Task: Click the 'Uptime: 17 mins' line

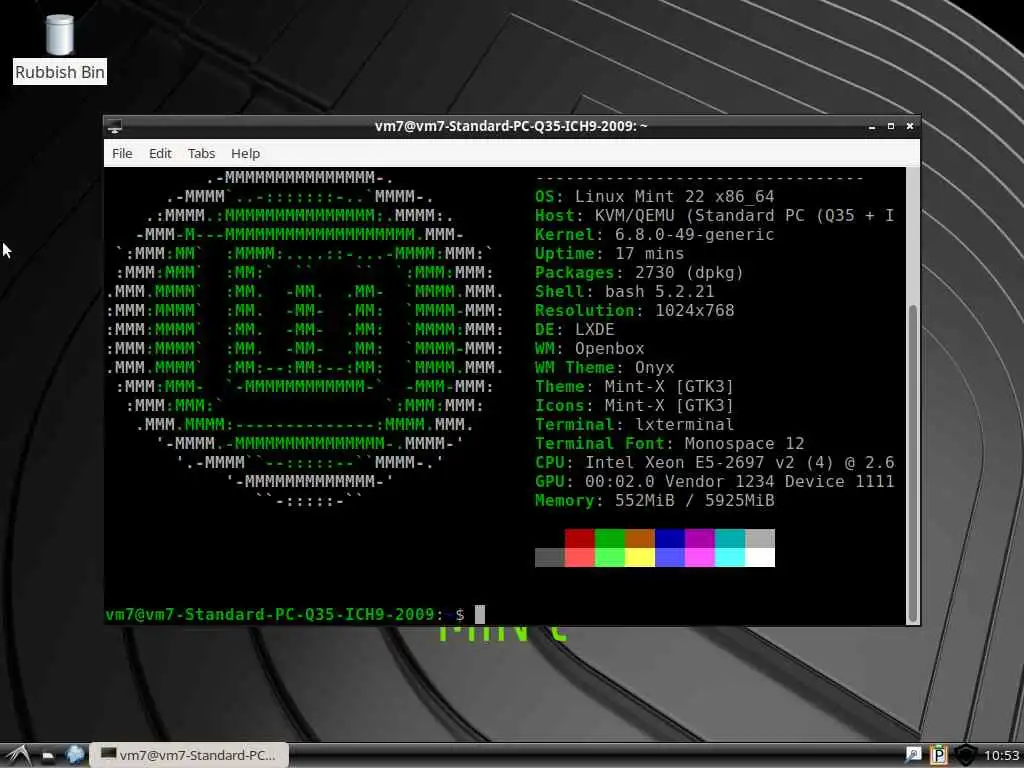Action: (609, 253)
